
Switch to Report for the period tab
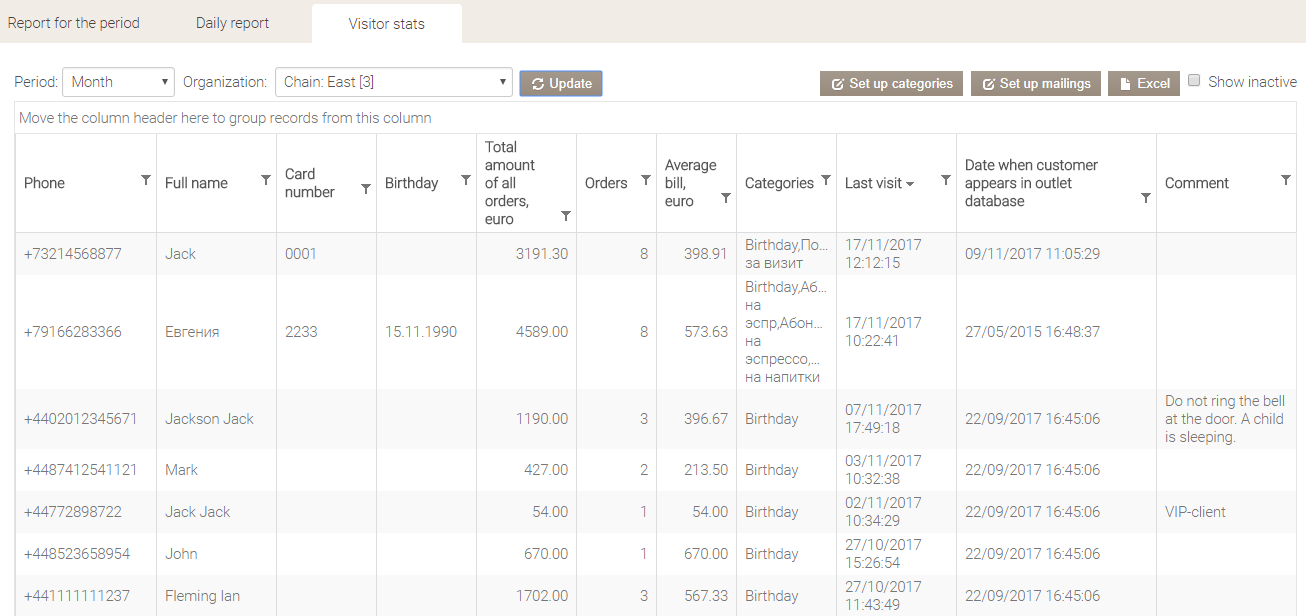pos(74,23)
